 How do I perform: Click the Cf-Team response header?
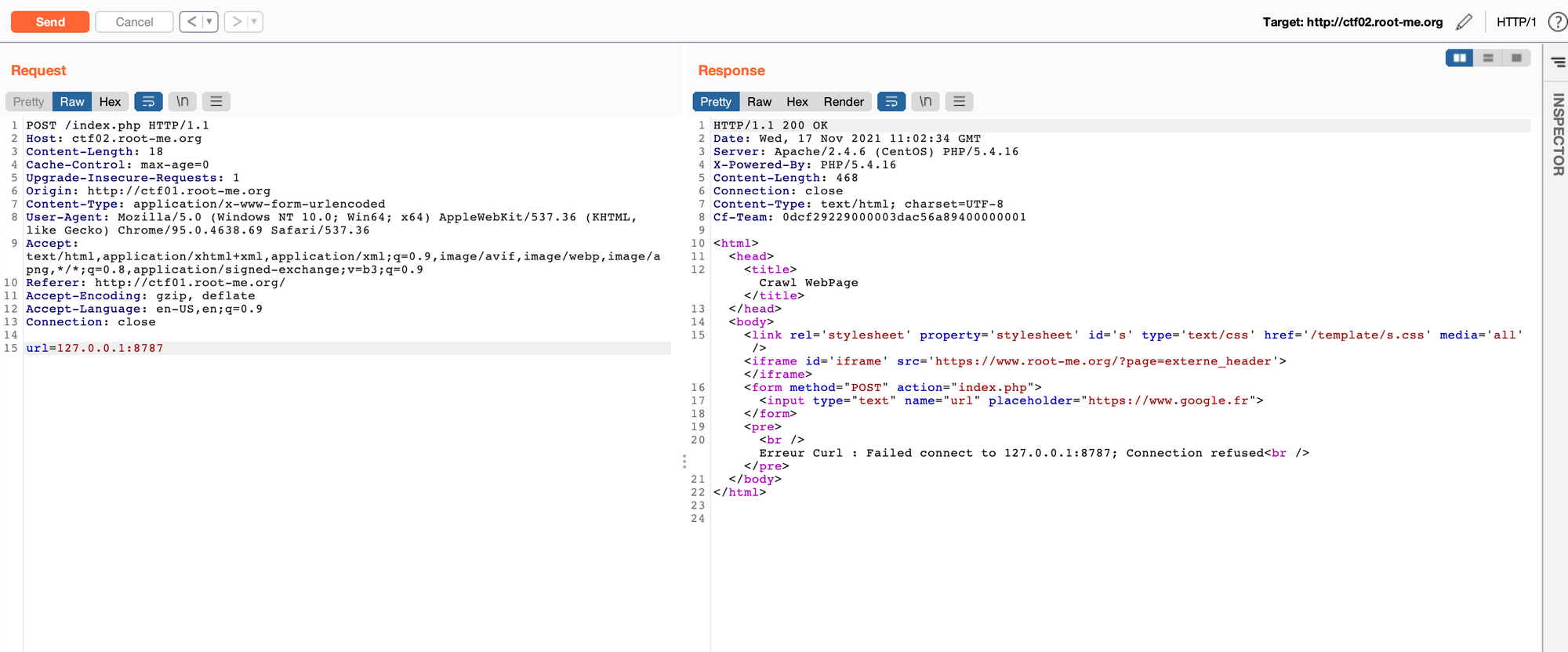[x=870, y=217]
